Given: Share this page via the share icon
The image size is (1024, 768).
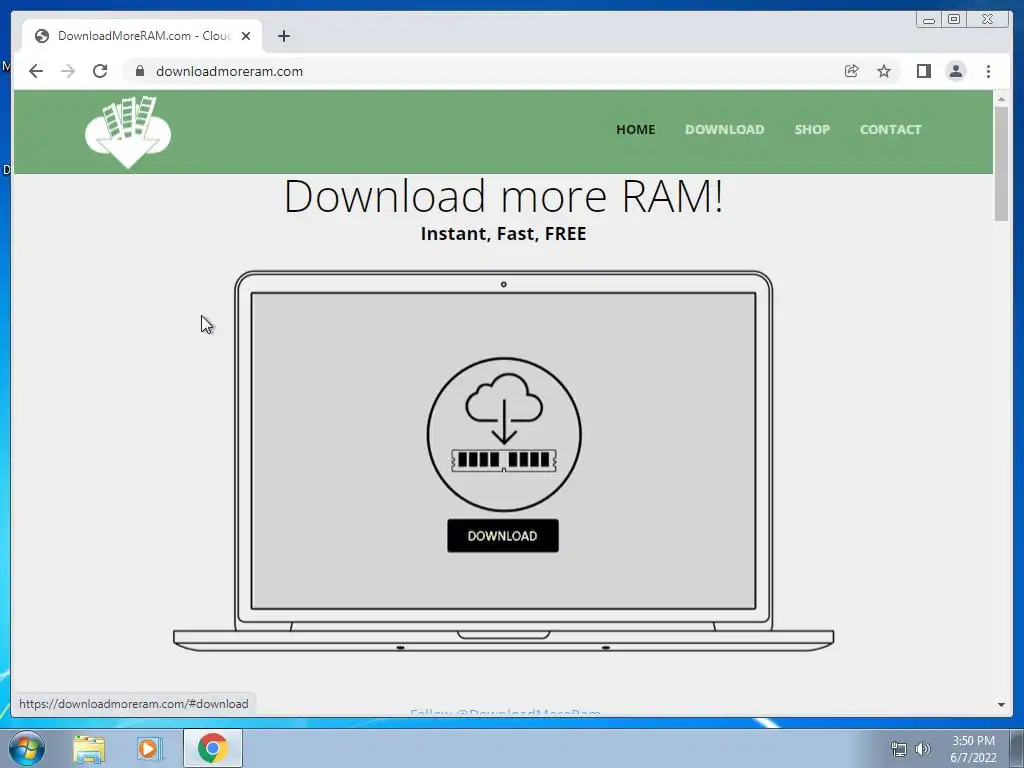Looking at the screenshot, I should [x=852, y=71].
